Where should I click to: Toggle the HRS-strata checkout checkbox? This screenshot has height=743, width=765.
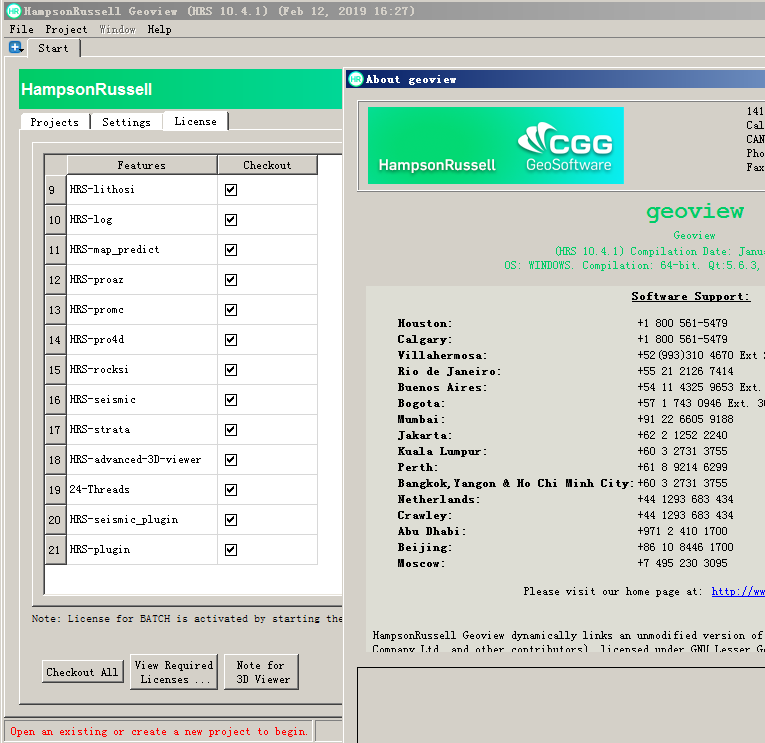point(231,430)
